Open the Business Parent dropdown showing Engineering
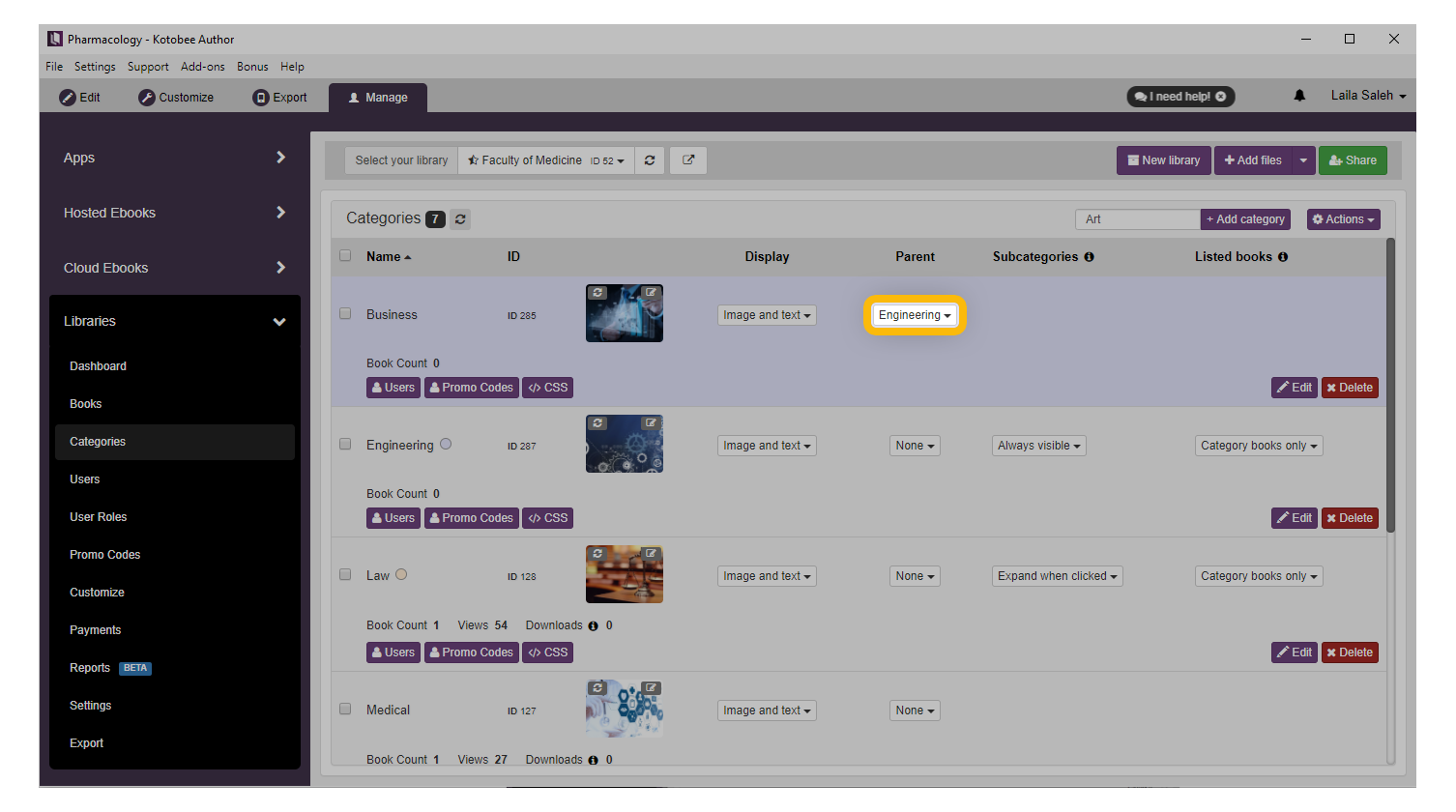The width and height of the screenshot is (1456, 812). point(915,315)
